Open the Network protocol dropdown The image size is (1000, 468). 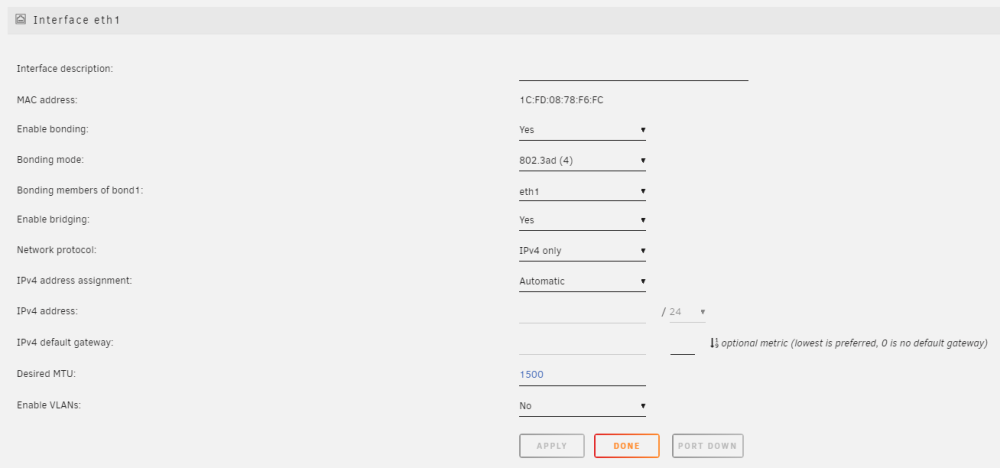(582, 251)
